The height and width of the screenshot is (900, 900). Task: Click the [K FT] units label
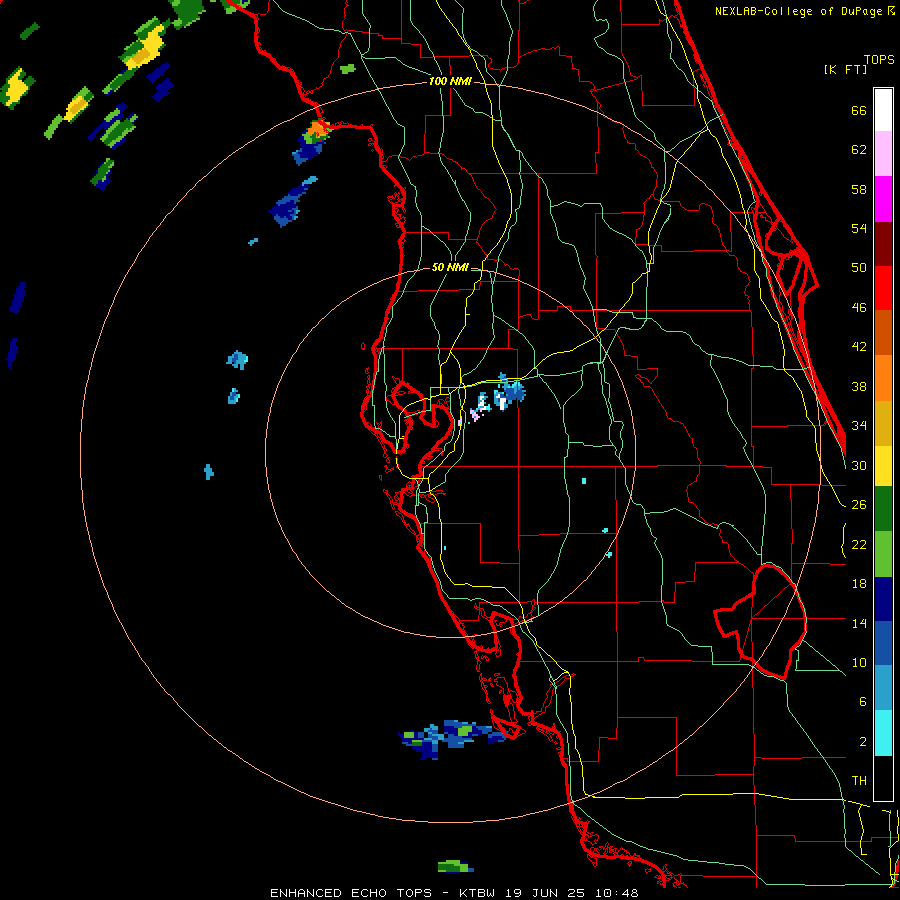pos(845,69)
